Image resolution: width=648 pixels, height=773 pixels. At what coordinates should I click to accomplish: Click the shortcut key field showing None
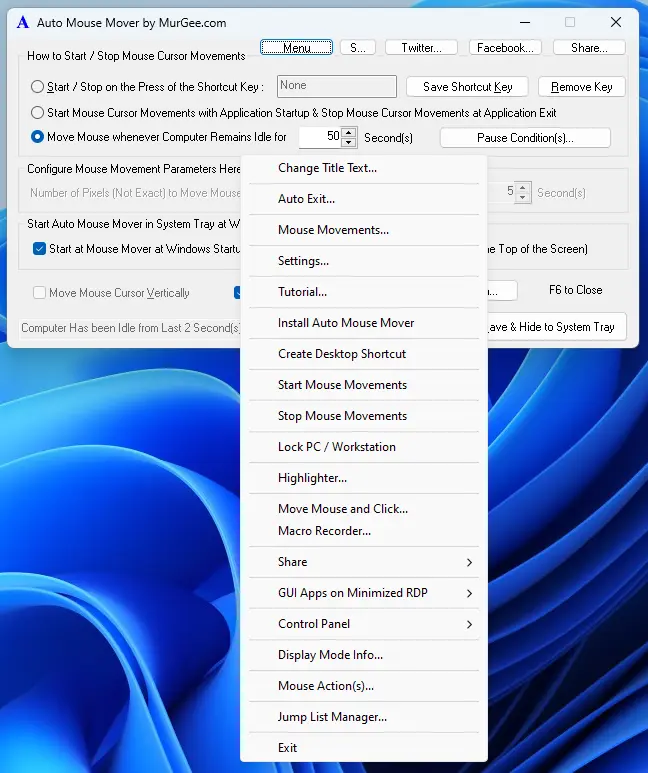coord(337,86)
